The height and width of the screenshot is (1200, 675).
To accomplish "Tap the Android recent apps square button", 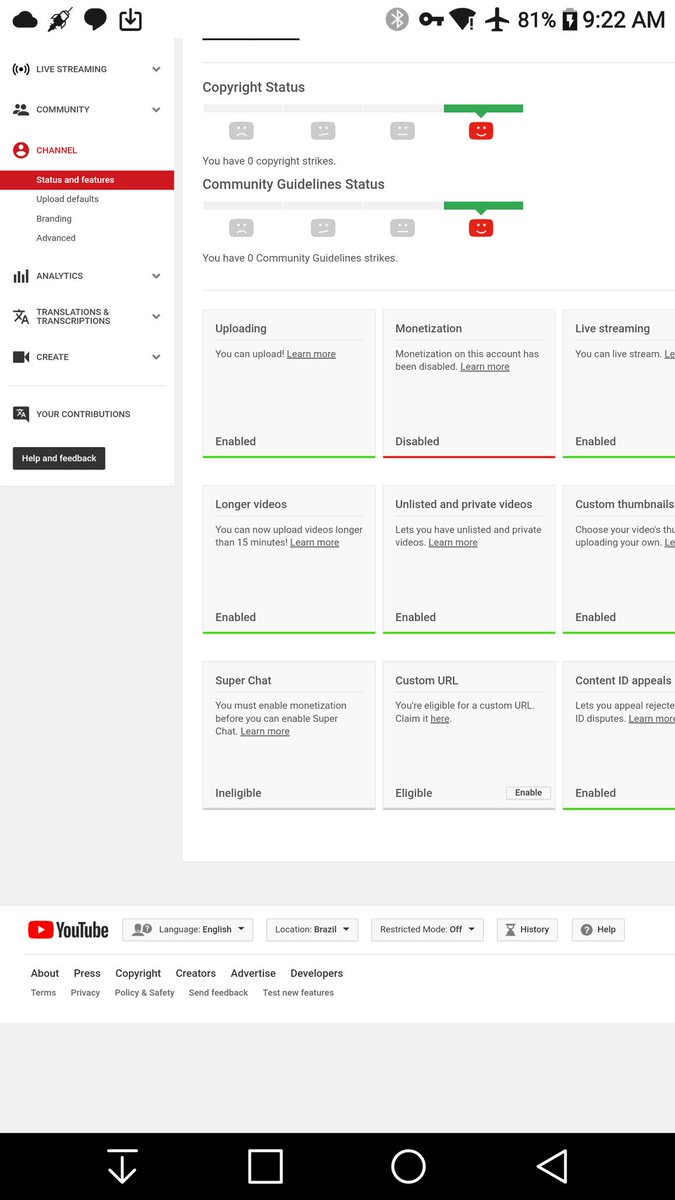I will (x=265, y=1166).
